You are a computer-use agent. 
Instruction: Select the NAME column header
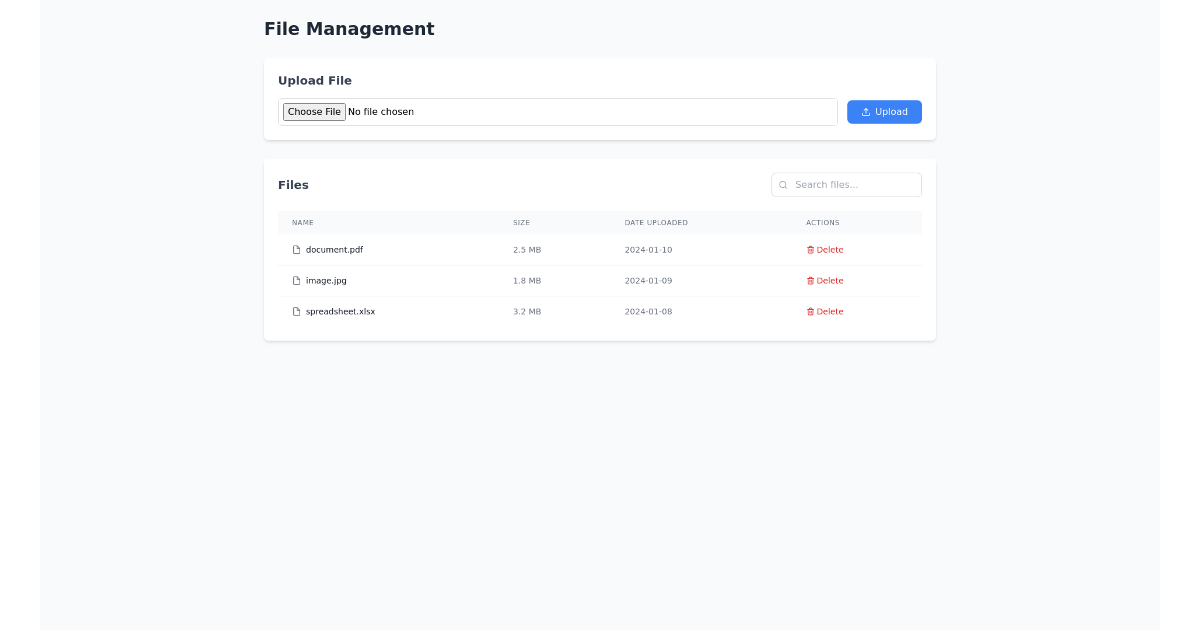[303, 222]
